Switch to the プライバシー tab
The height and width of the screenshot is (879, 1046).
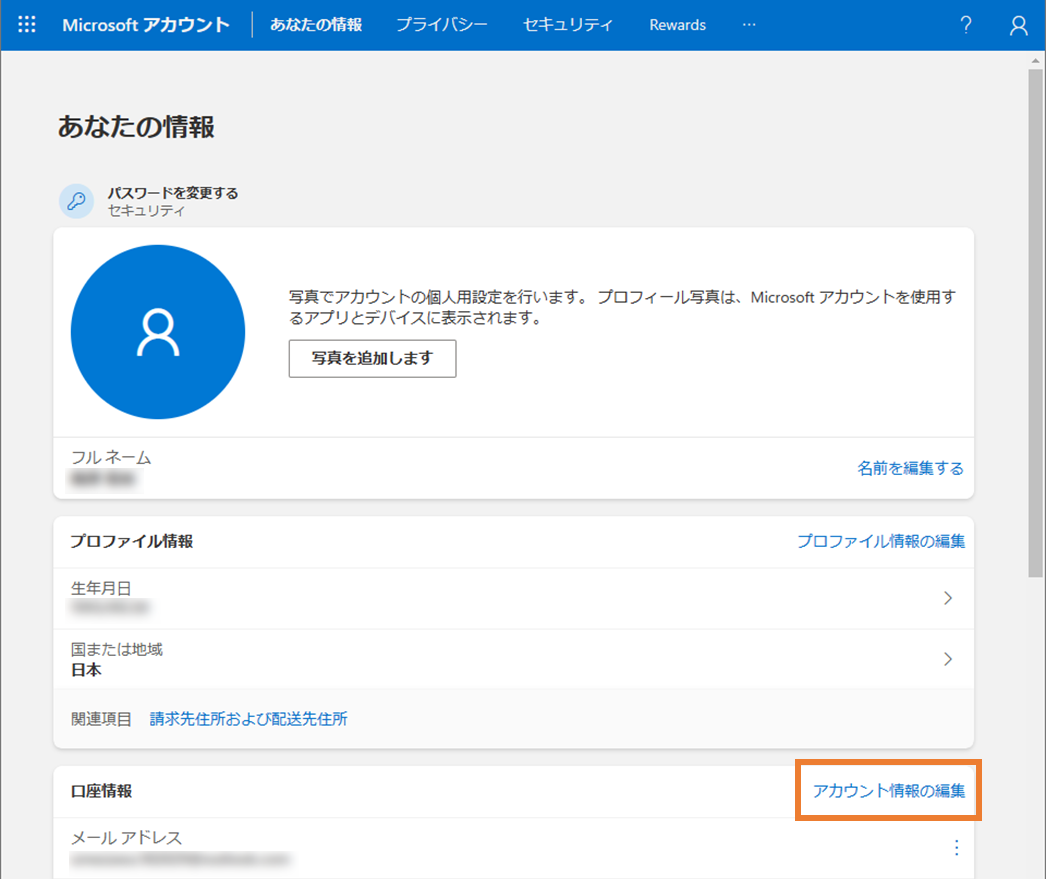point(442,25)
